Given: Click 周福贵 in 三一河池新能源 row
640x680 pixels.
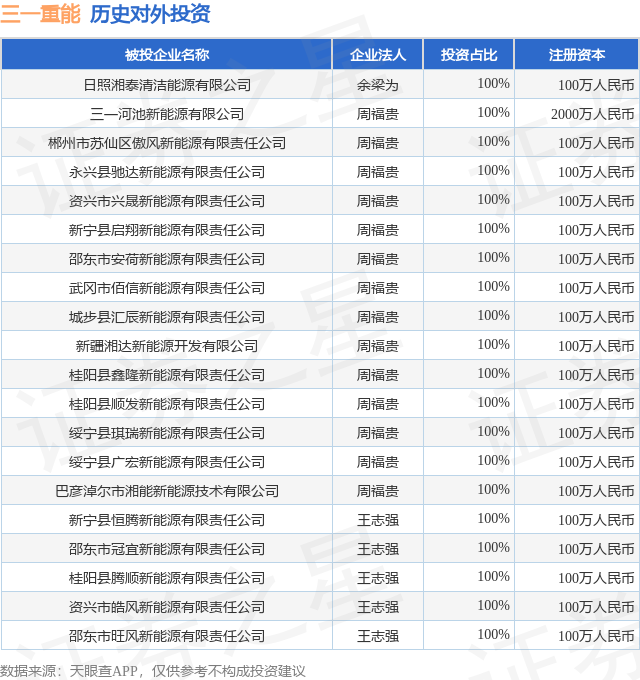Looking at the screenshot, I should click(x=378, y=114).
